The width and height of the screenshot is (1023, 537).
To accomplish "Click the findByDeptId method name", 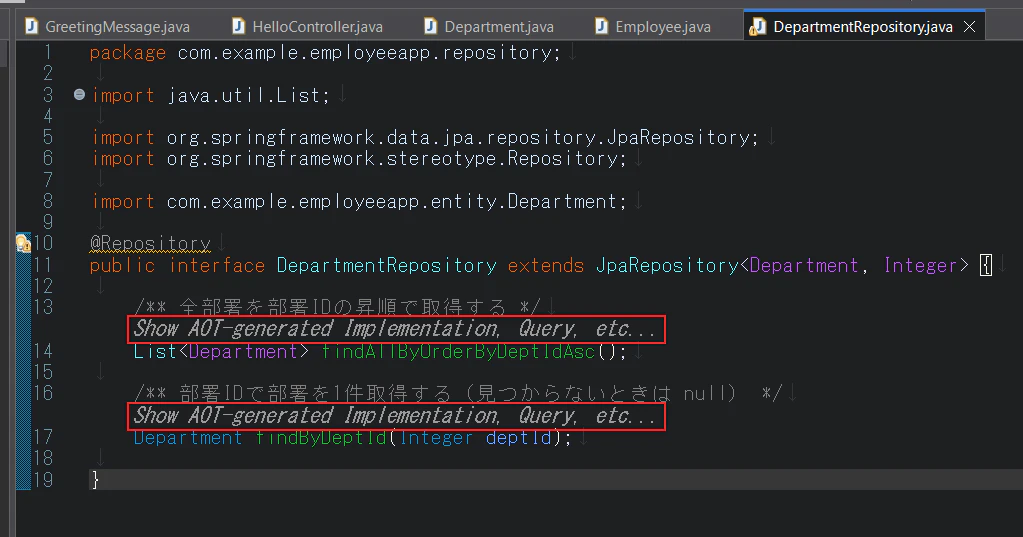I will pos(322,438).
